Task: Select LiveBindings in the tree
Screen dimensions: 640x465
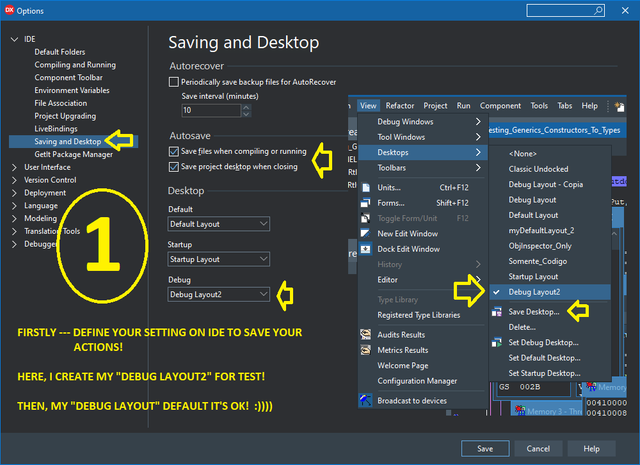Action: point(56,129)
